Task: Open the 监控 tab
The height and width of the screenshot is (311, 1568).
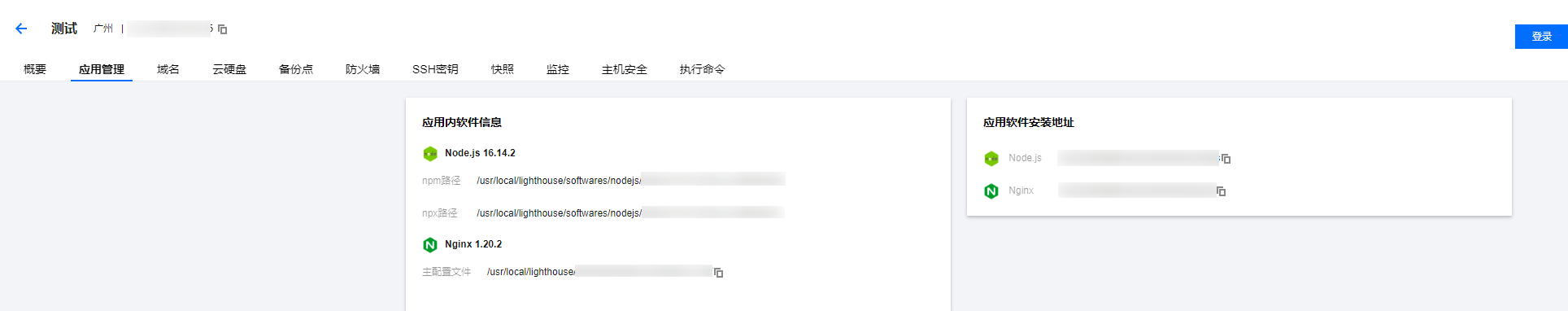Action: (x=558, y=69)
